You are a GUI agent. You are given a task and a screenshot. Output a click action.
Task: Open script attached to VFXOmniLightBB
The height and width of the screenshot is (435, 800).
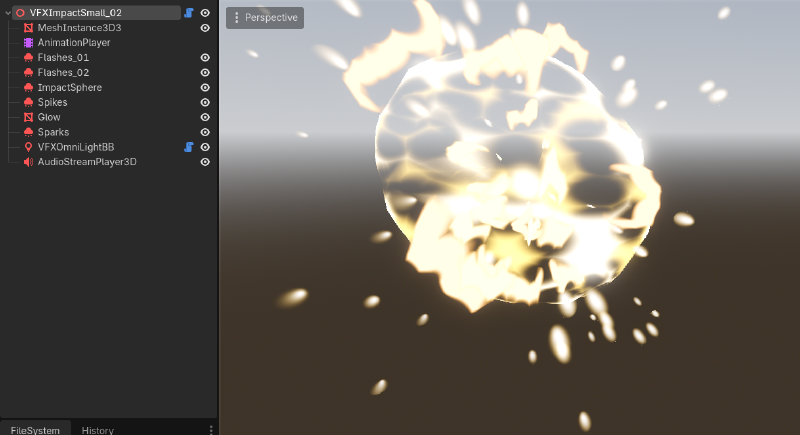pyautogui.click(x=189, y=147)
